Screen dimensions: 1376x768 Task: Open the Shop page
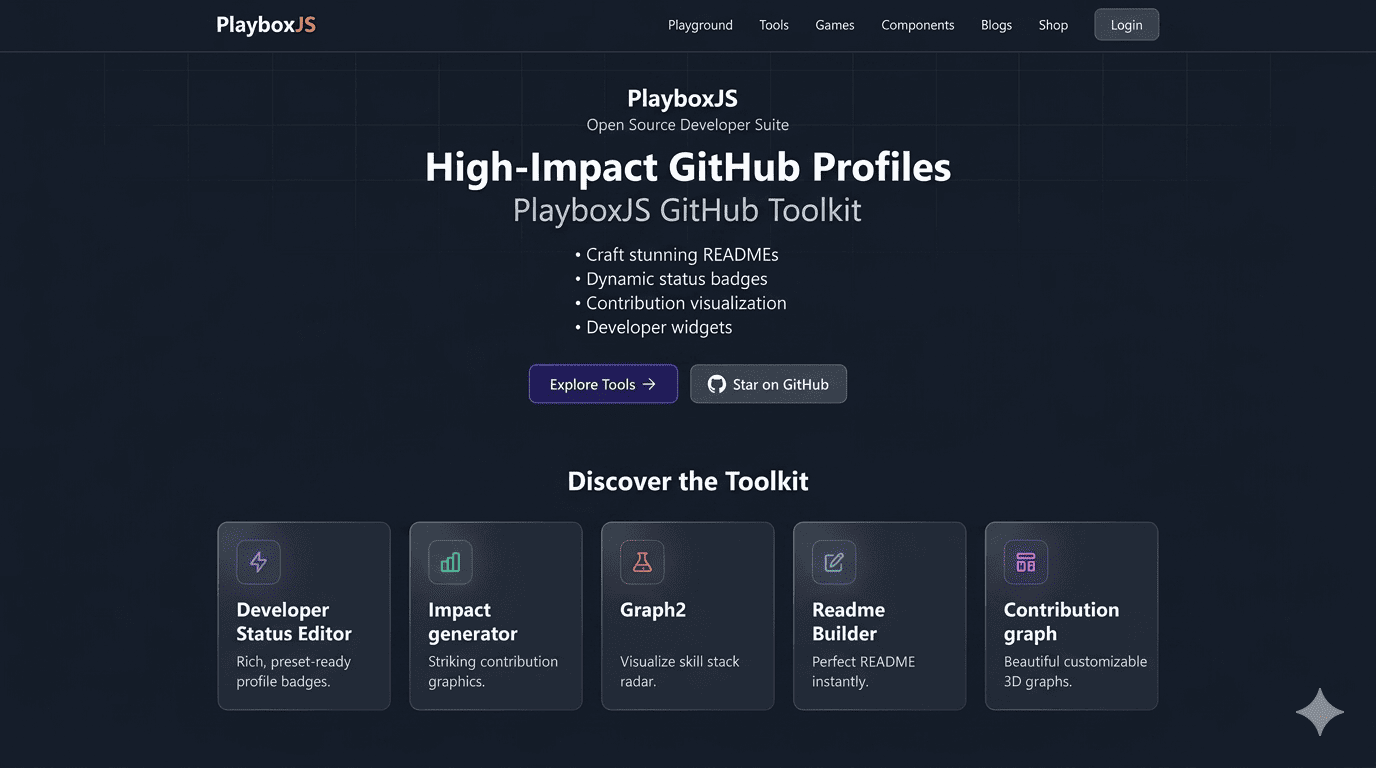1052,24
